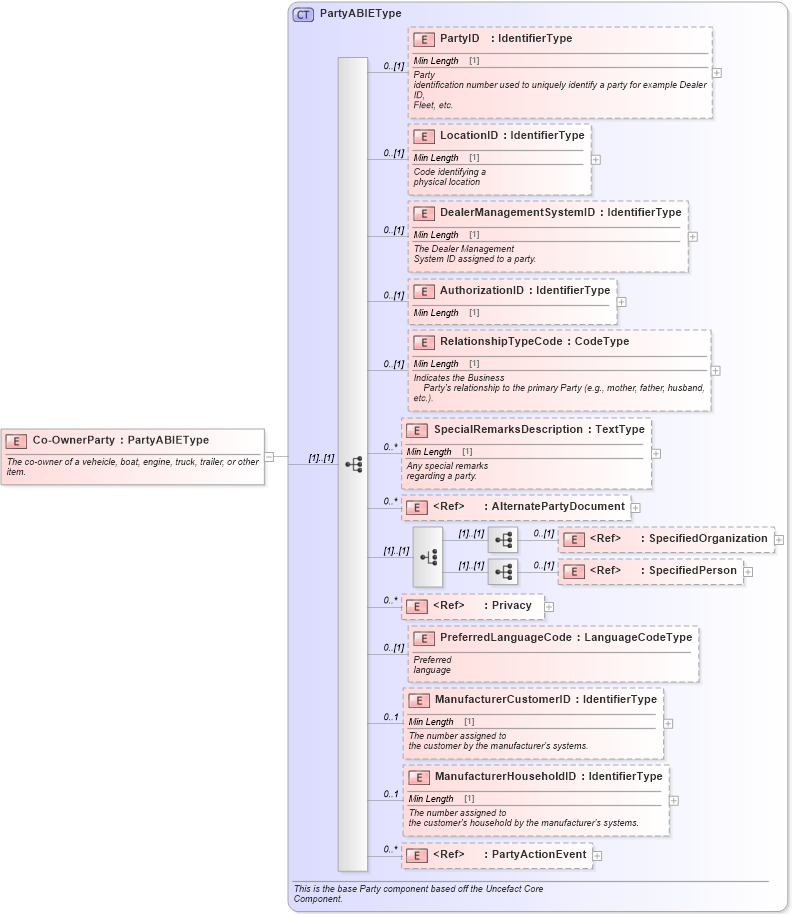Image resolution: width=792 pixels, height=914 pixels.
Task: Click the E icon of PartyID element
Action: (424, 40)
